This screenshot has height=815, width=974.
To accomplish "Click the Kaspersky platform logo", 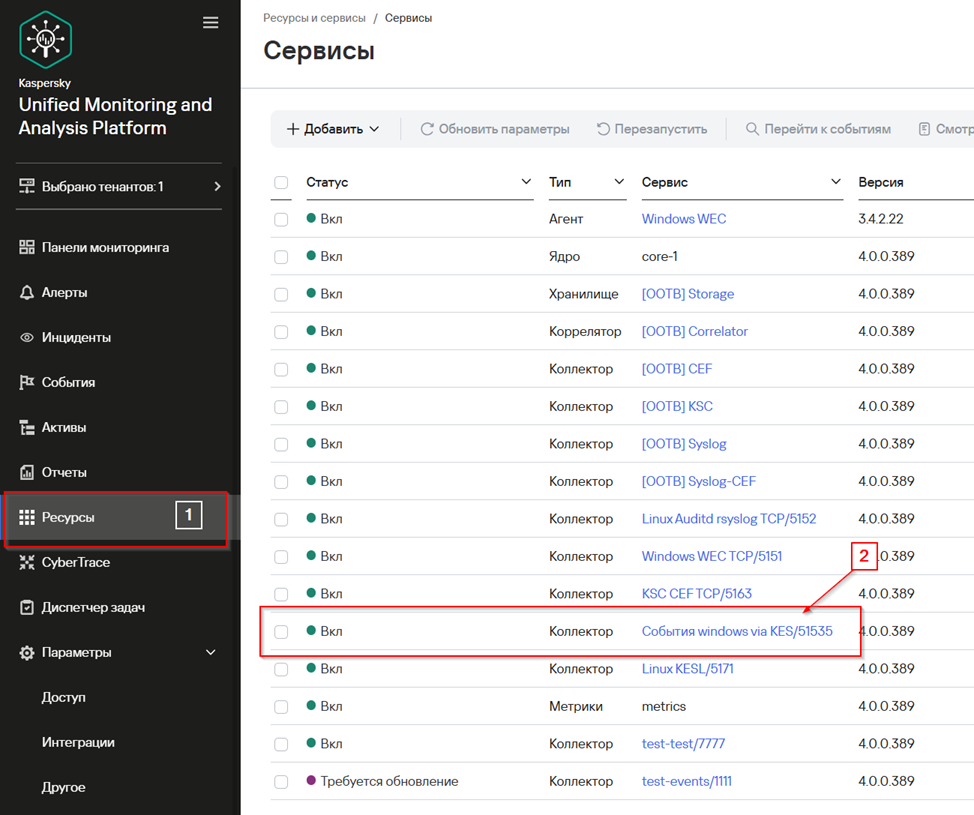I will click(x=46, y=39).
